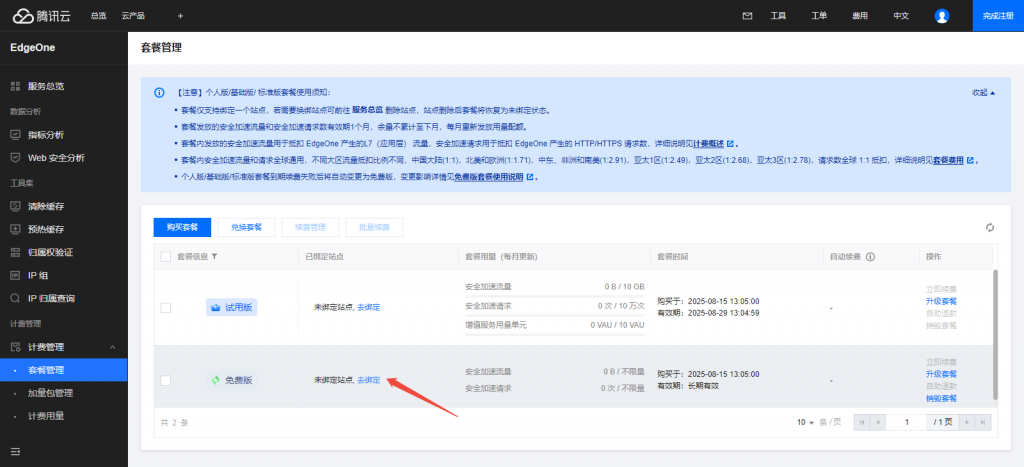Screen dimensions: 1024x467
Task: Open the user avatar menu
Action: click(942, 16)
